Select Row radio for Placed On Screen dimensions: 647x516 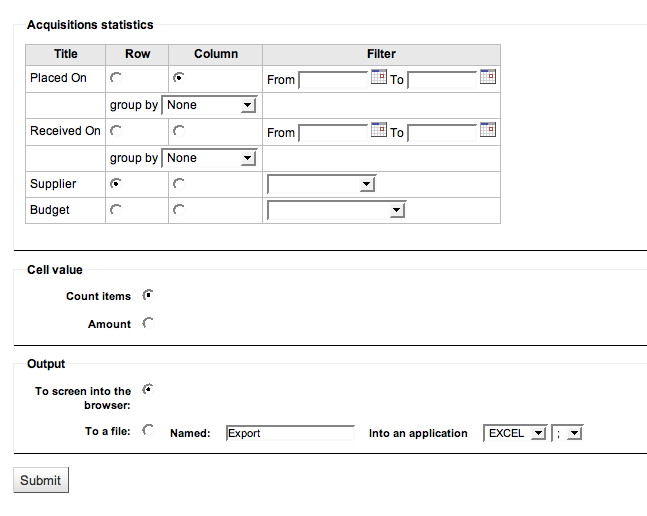tap(117, 77)
